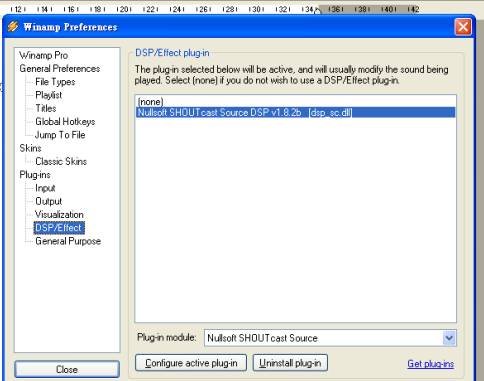Open File Types preferences
Screen dimensions: 484x381
55,82
